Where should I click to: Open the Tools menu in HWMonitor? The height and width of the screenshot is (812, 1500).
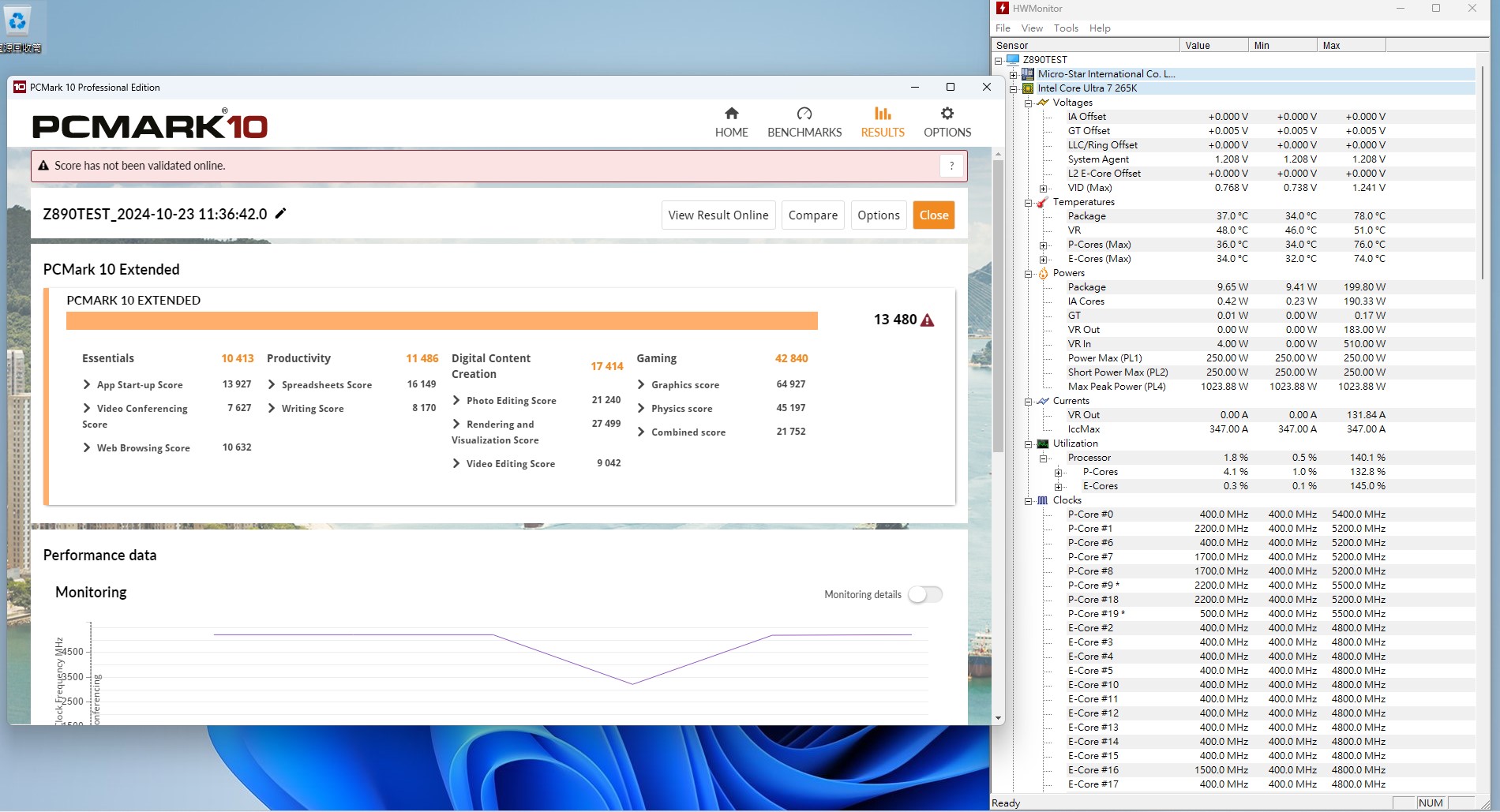[1065, 28]
